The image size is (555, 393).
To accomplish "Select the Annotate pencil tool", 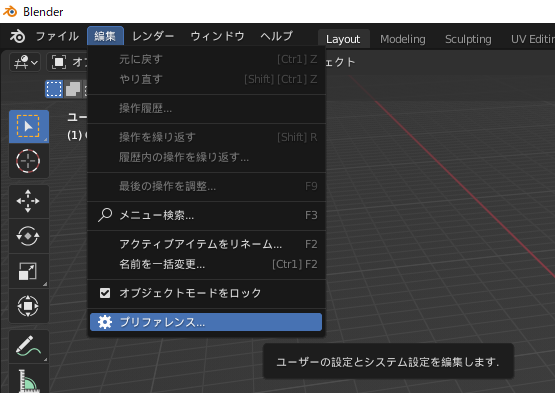I will pyautogui.click(x=29, y=346).
